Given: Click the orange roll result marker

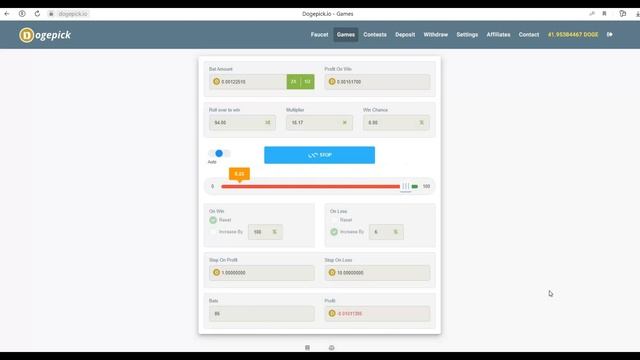Looking at the screenshot, I should [239, 174].
